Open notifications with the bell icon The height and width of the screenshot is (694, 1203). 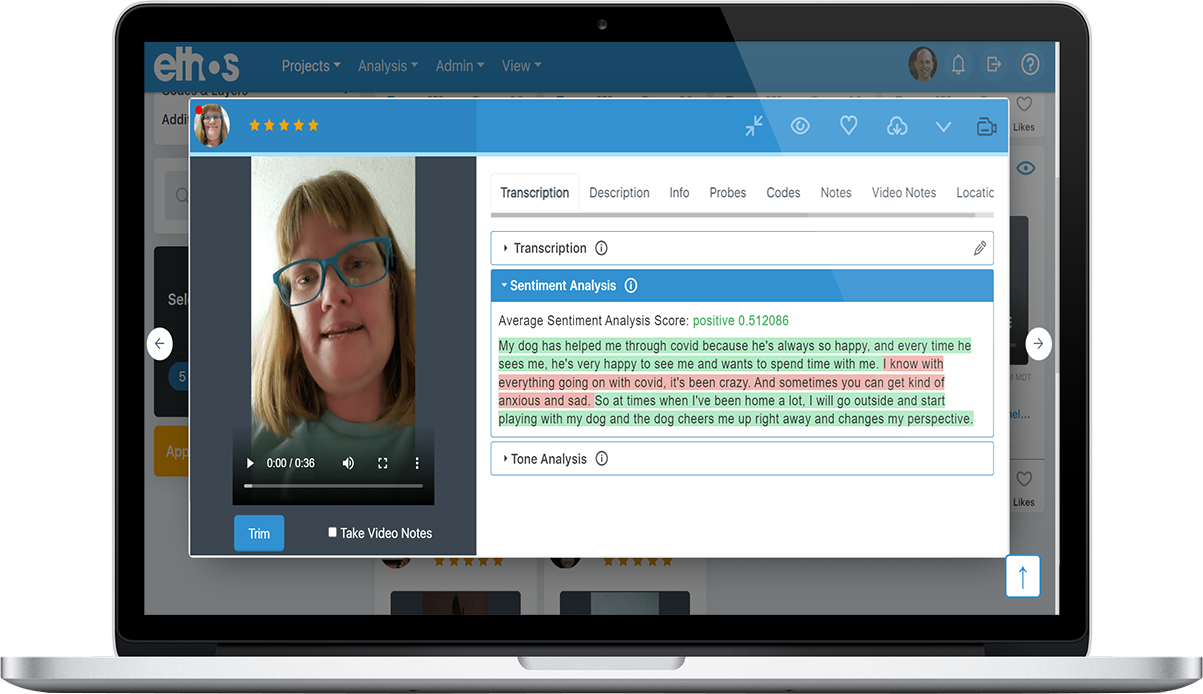click(x=958, y=64)
